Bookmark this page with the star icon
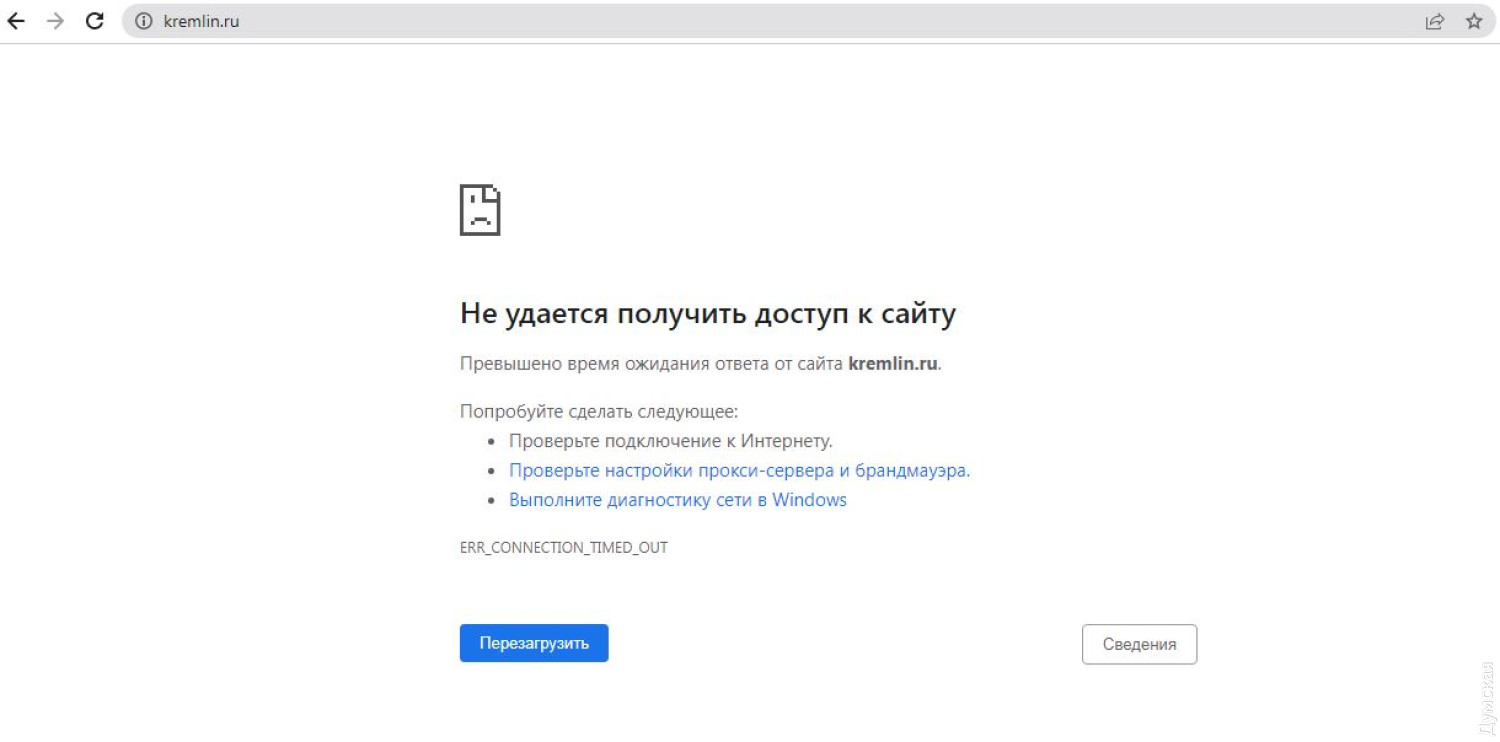This screenshot has width=1500, height=742. [1473, 21]
